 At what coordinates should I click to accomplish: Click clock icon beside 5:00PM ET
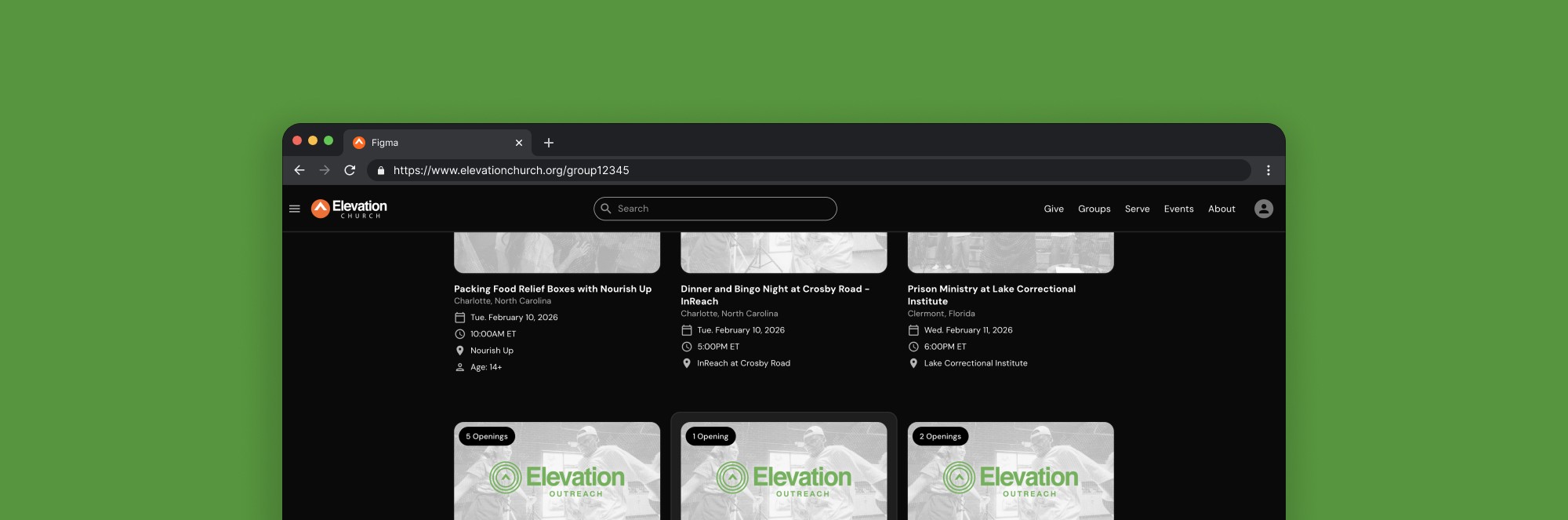click(687, 347)
